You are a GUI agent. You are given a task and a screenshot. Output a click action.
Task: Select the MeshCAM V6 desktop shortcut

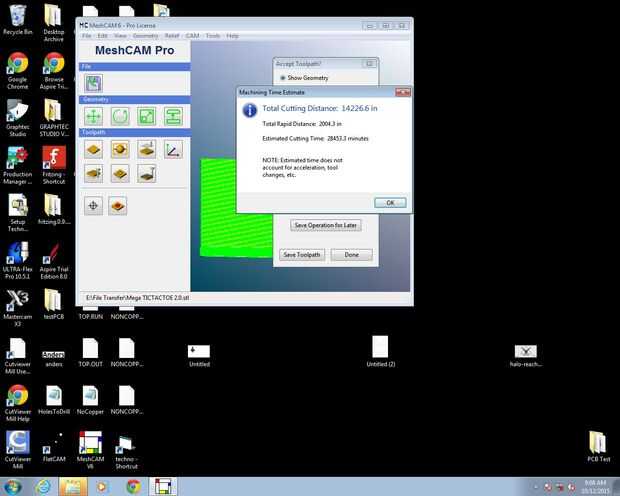91,450
